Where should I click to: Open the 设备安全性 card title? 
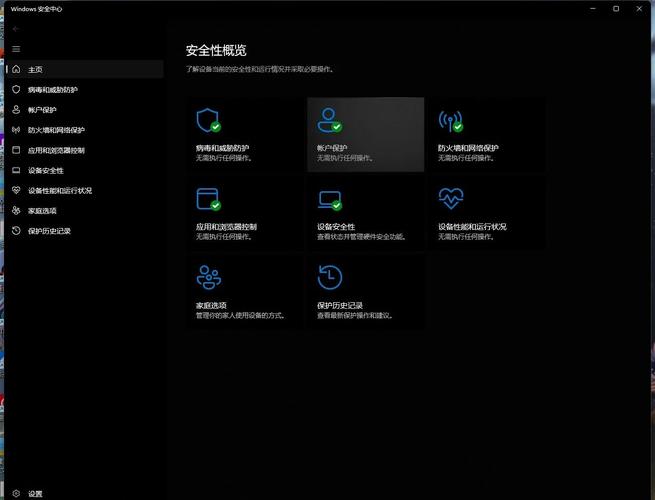coord(336,226)
